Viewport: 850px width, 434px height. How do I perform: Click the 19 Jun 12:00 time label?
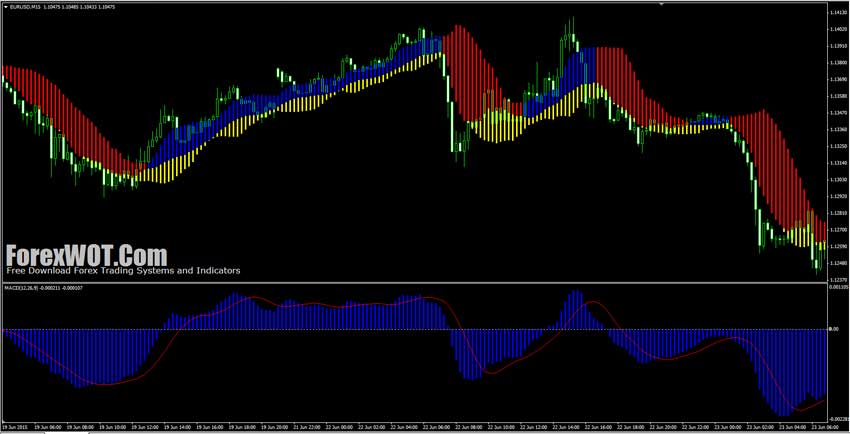pyautogui.click(x=145, y=427)
